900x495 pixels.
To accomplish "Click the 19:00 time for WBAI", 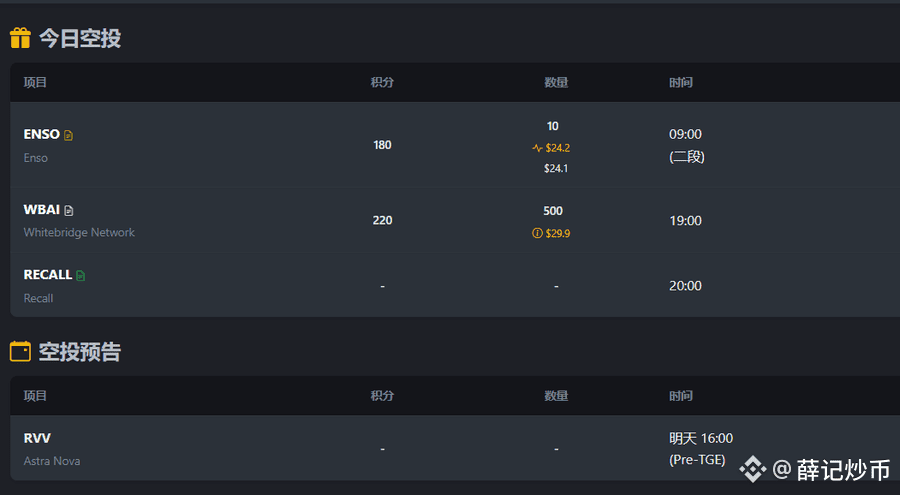I will tap(685, 221).
